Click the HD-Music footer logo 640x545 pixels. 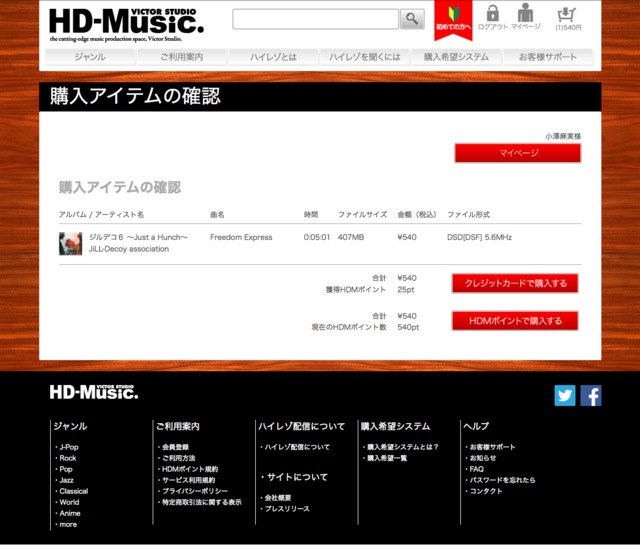[94, 392]
